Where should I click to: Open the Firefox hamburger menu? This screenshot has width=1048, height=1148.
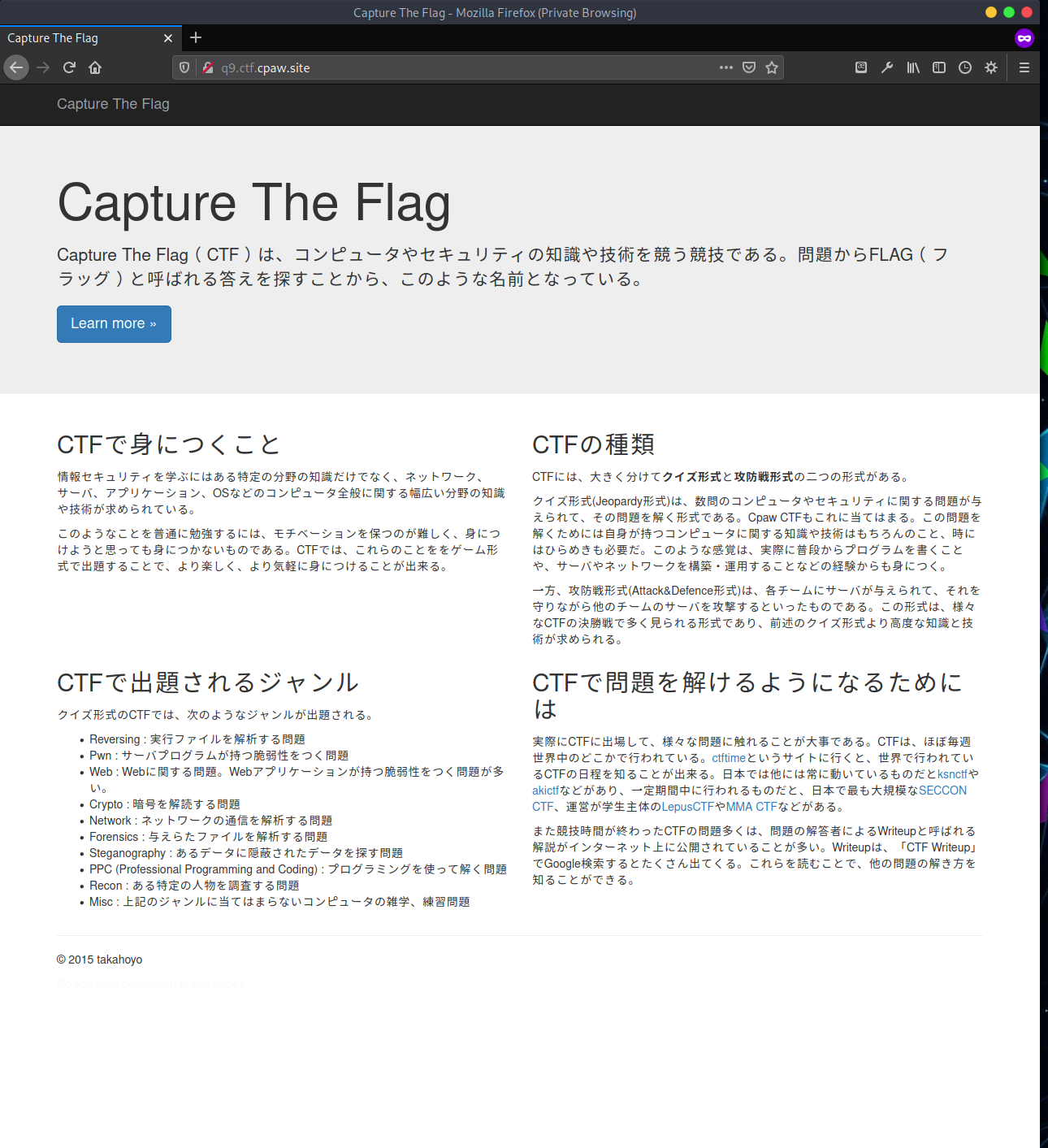[1024, 67]
